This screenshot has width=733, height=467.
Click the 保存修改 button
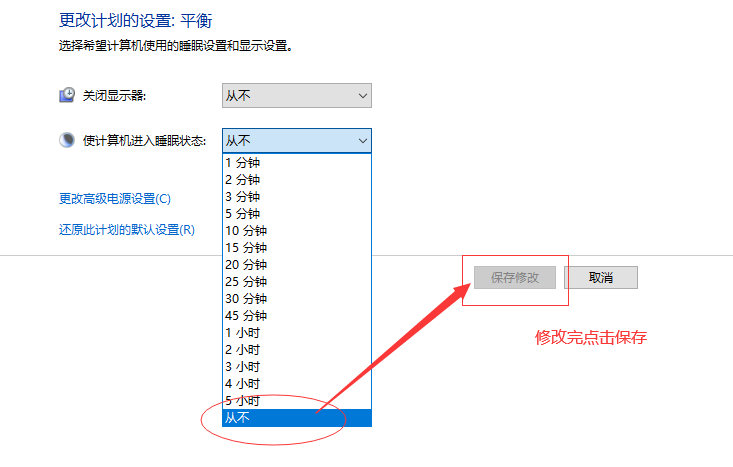(515, 278)
